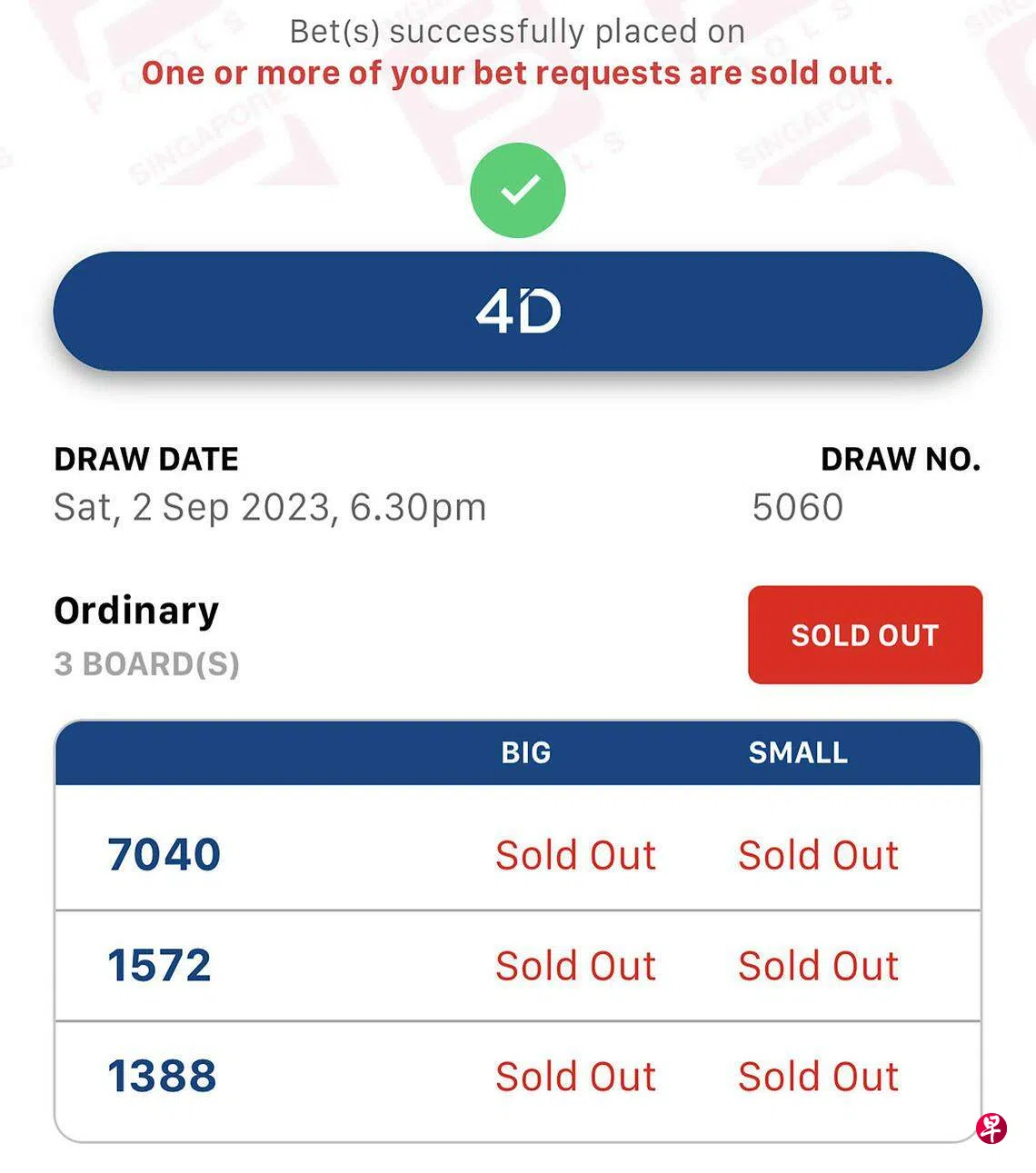The height and width of the screenshot is (1173, 1036).
Task: Tap the Ordinary bet type label
Action: (136, 611)
